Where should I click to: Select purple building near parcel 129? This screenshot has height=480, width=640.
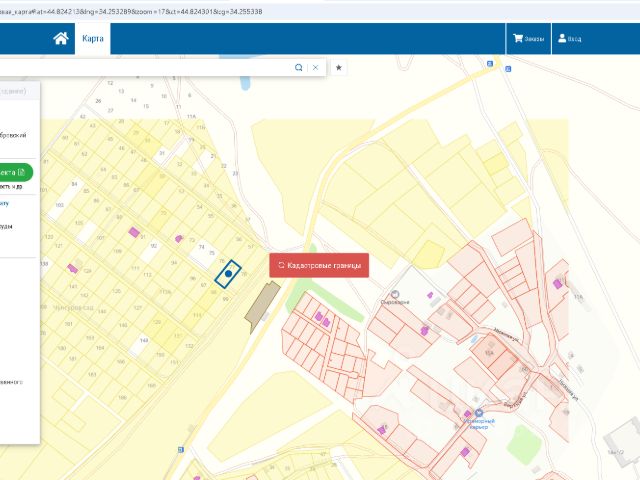click(72, 268)
